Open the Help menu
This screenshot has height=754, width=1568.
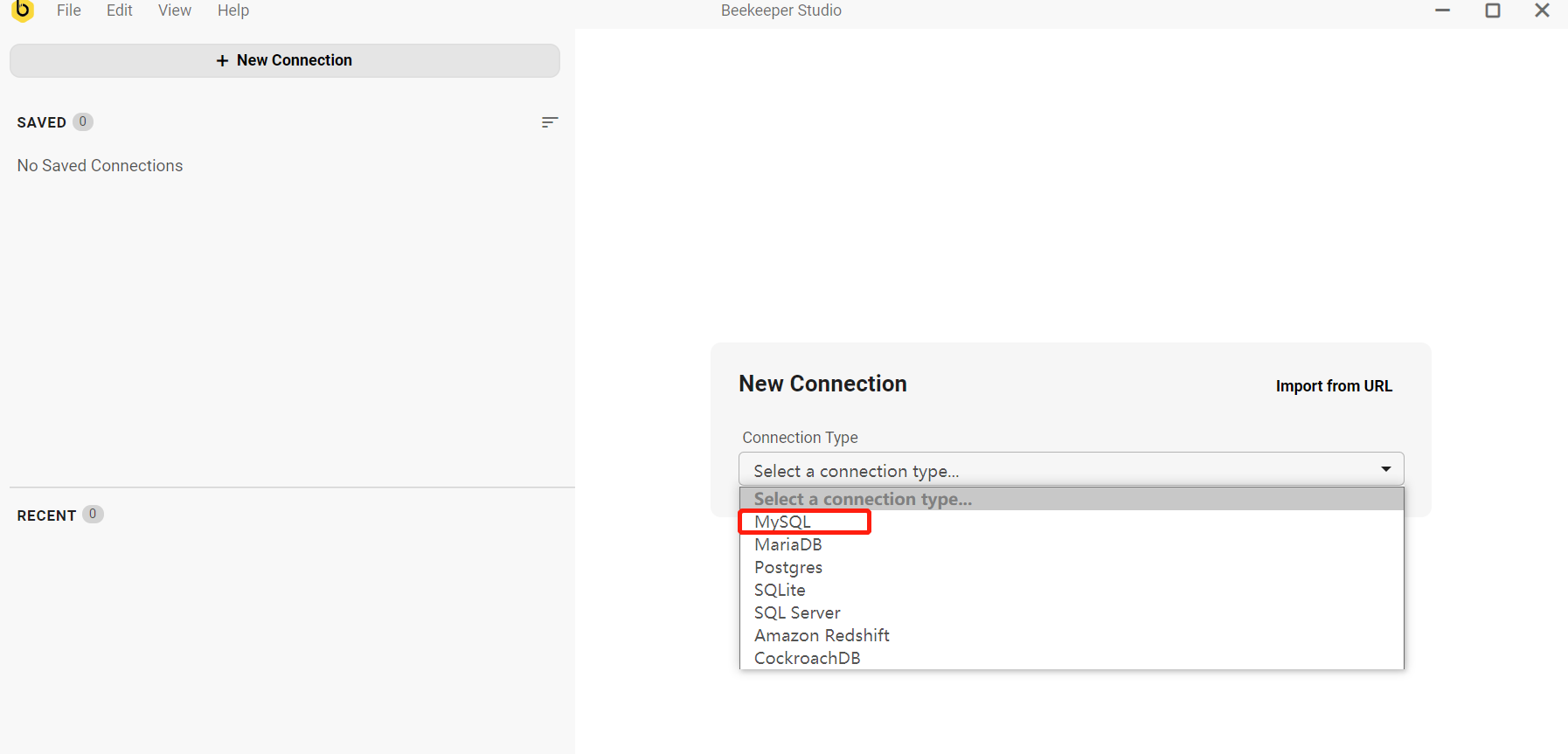(233, 10)
